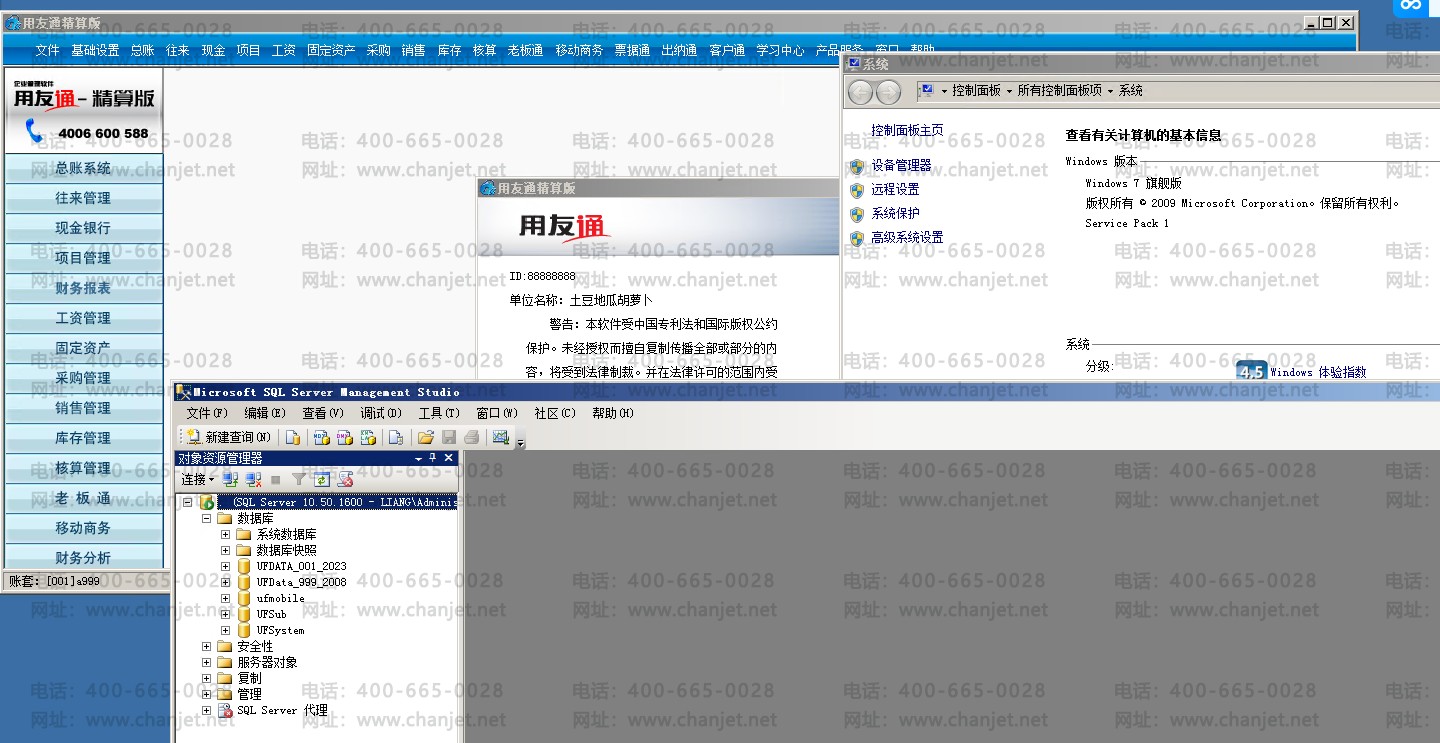Open 财务报表 module in sidebar
Screen dimensions: 1440x743
84,288
